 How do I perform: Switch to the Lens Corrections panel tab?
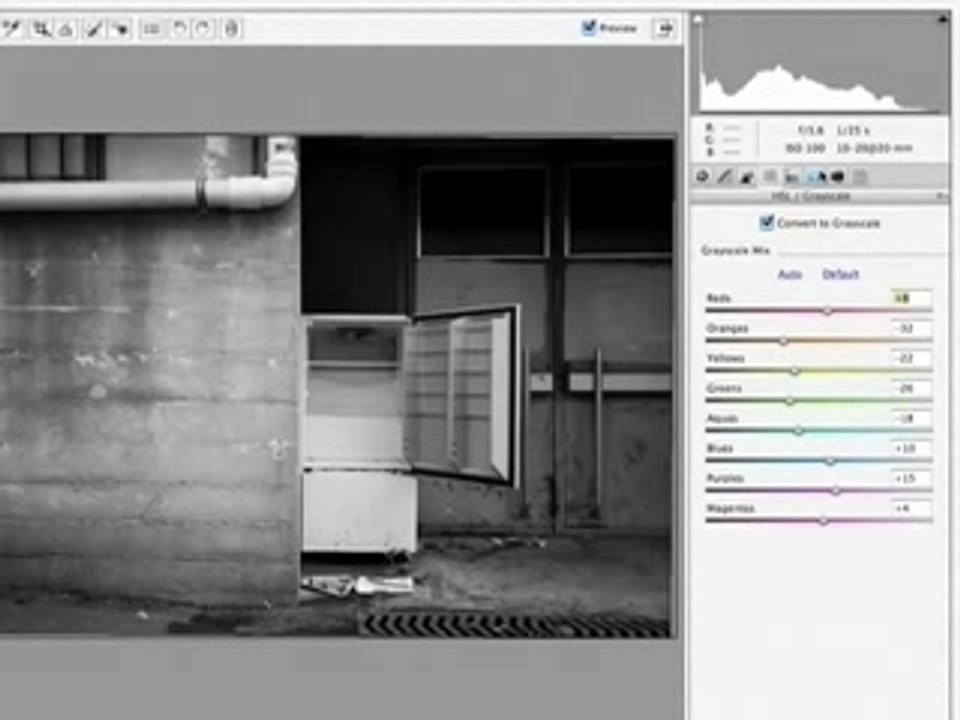coord(817,177)
